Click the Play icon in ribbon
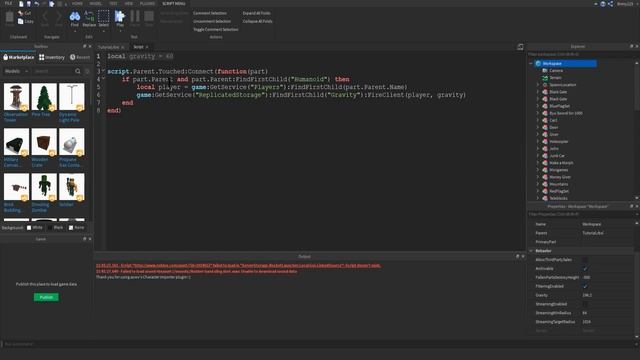This screenshot has width=640, height=360. [120, 16]
